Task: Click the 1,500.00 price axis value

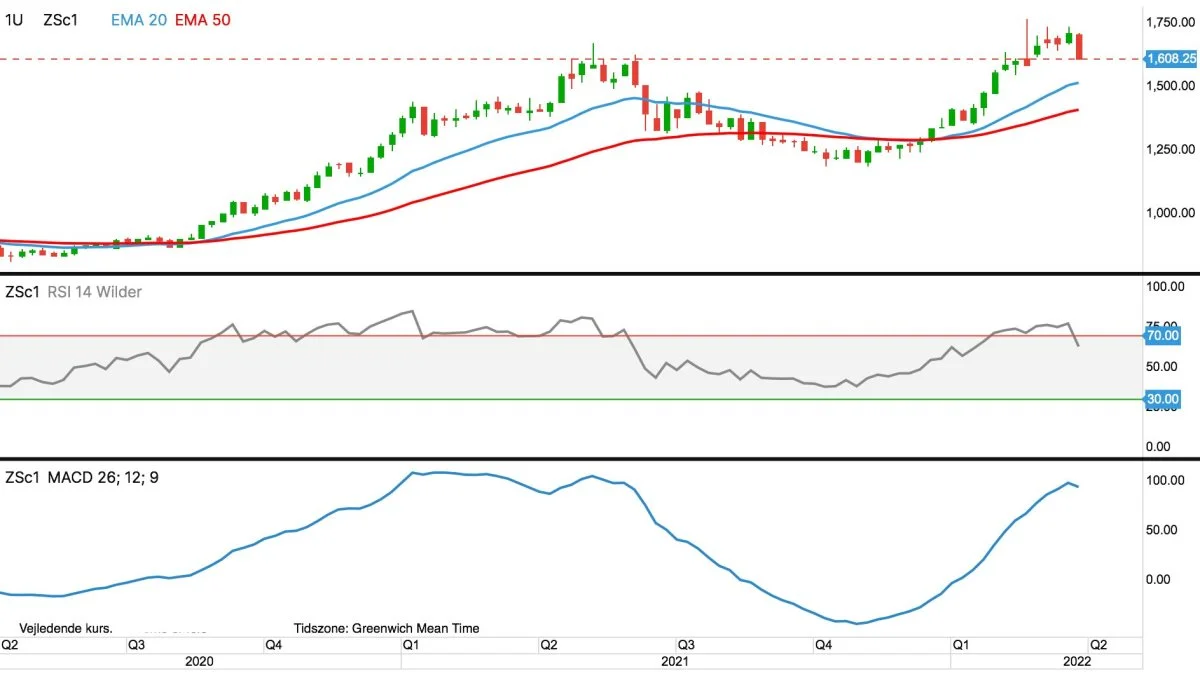Action: (x=1172, y=86)
